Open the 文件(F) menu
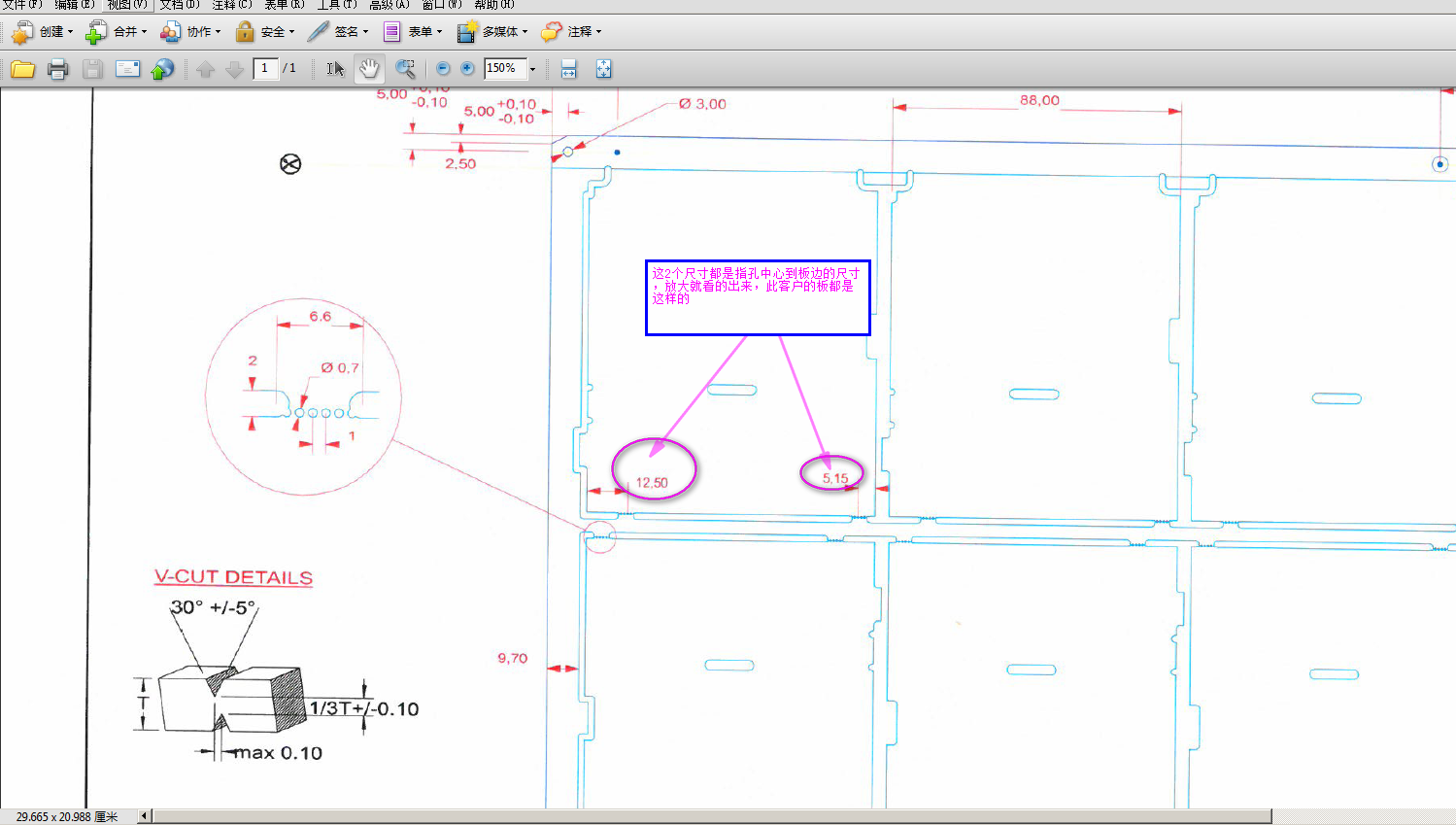This screenshot has height=825, width=1456. coord(21,5)
